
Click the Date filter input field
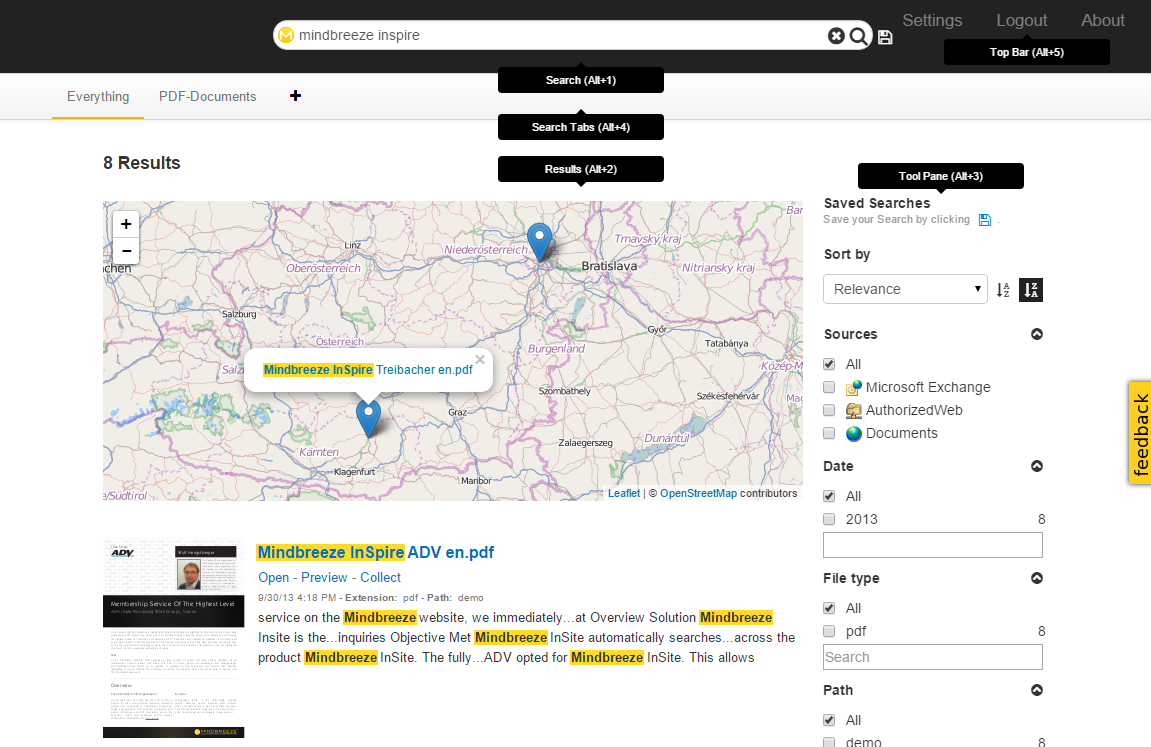(932, 545)
